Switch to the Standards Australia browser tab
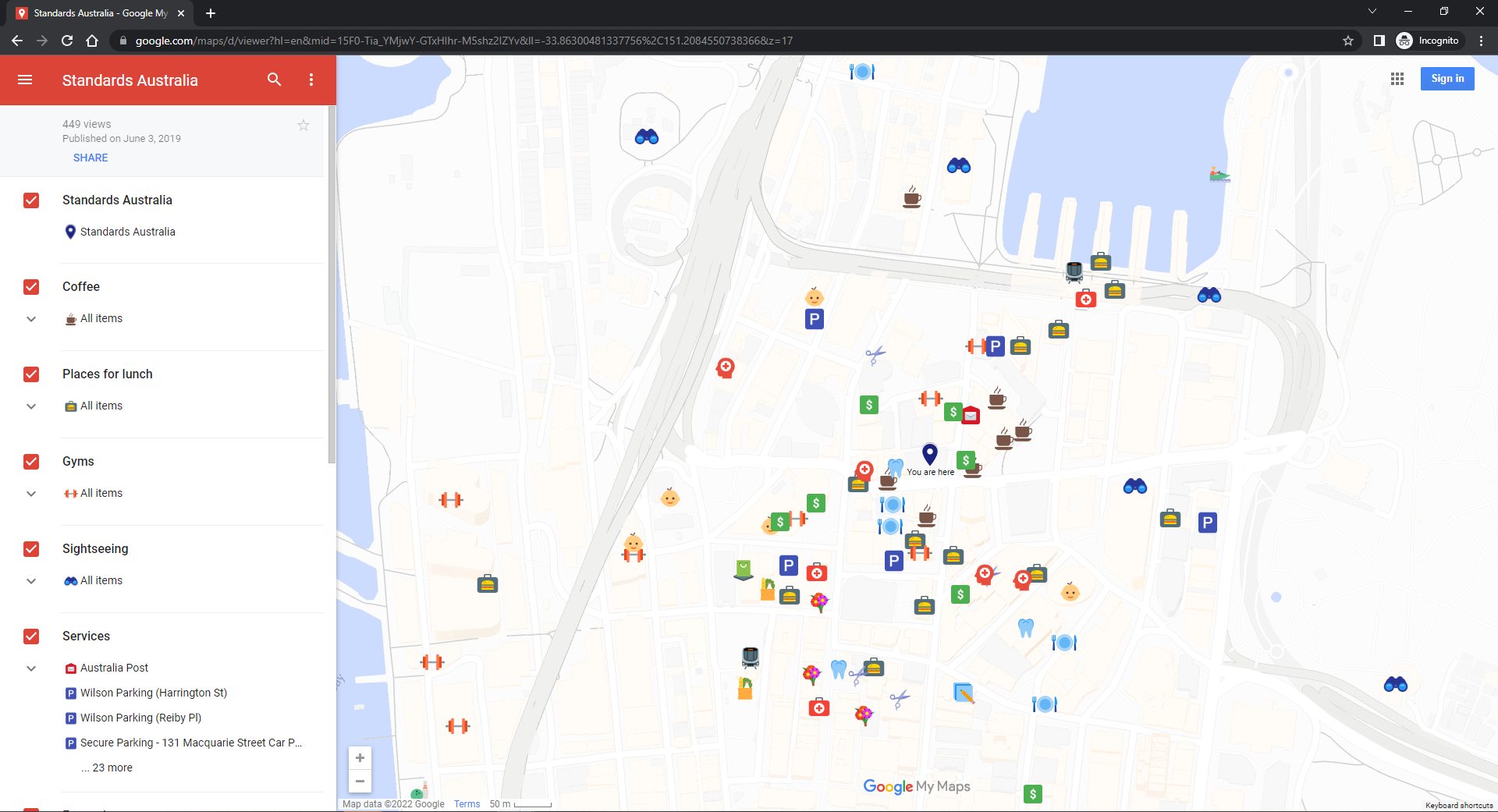The image size is (1498, 812). 100,13
